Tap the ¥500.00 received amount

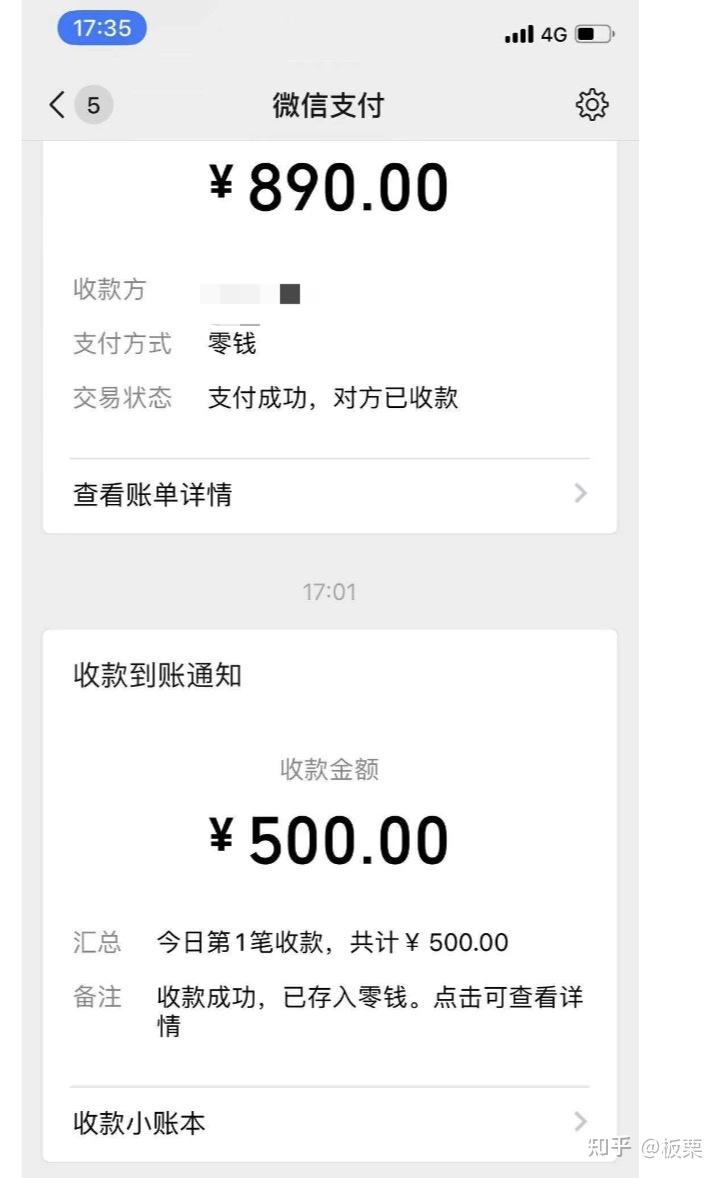click(x=329, y=840)
